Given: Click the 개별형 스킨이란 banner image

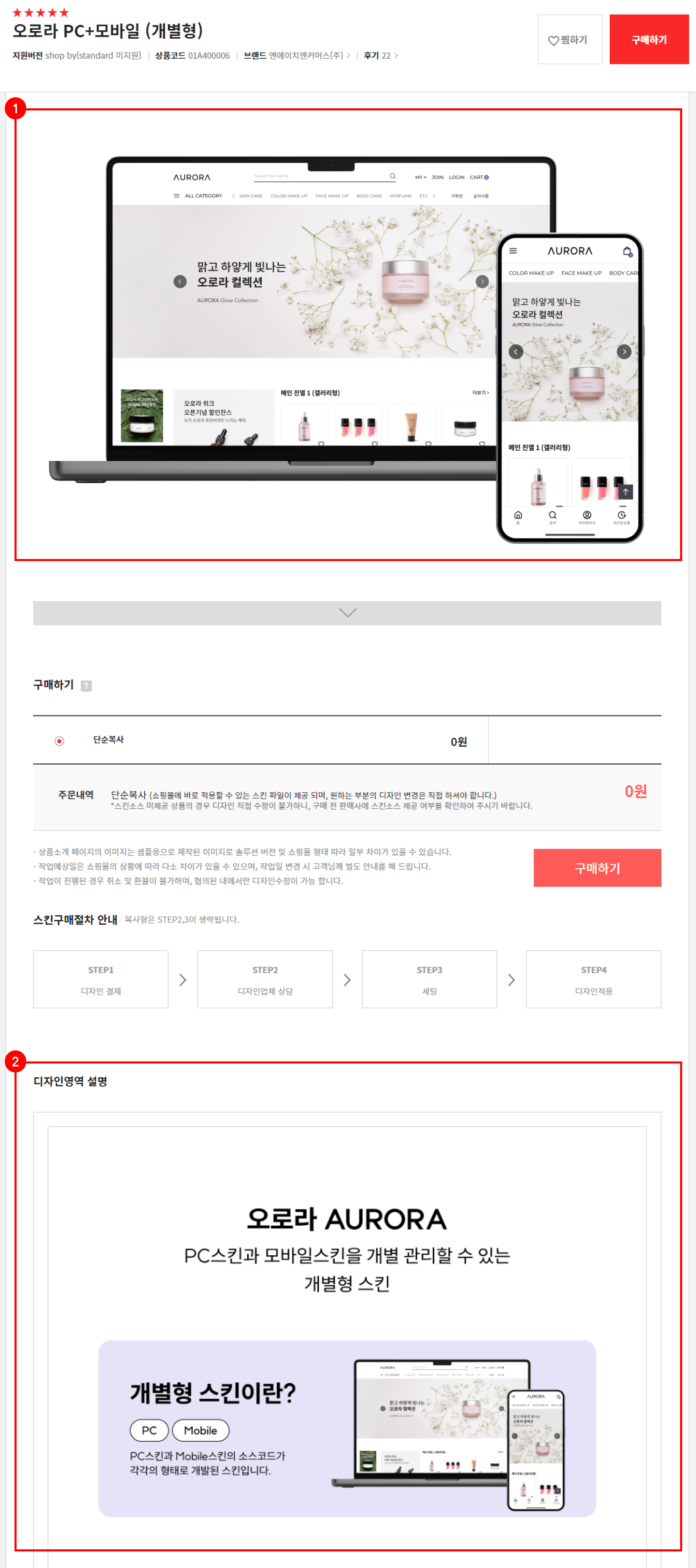Looking at the screenshot, I should pyautogui.click(x=347, y=1428).
